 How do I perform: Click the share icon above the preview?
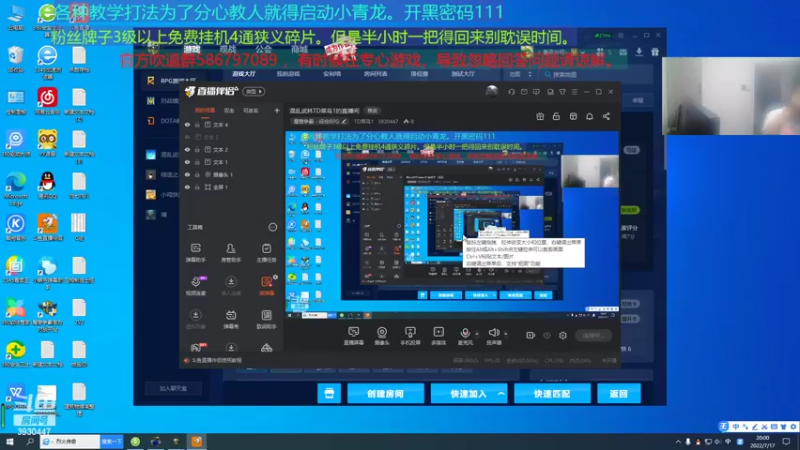pyautogui.click(x=606, y=116)
